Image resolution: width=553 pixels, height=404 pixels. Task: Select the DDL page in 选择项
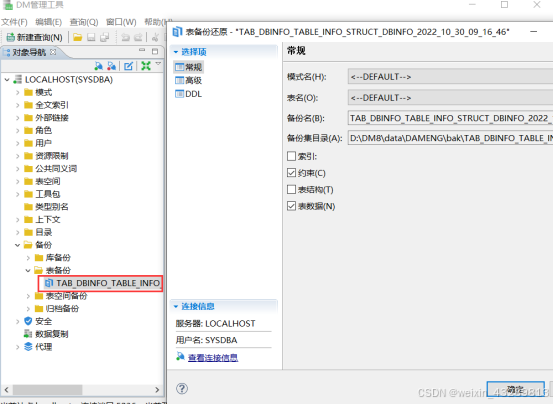coord(189,94)
